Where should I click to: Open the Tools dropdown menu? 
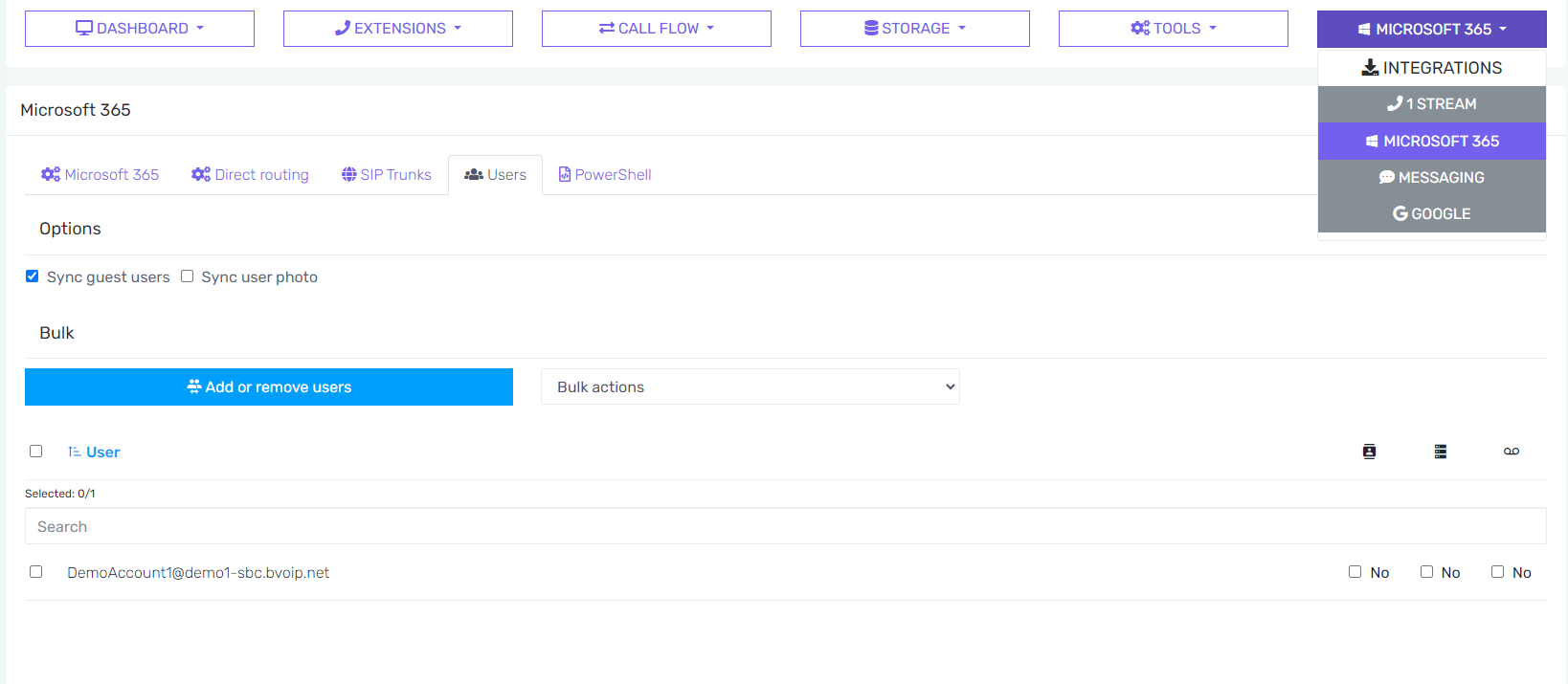1174,29
